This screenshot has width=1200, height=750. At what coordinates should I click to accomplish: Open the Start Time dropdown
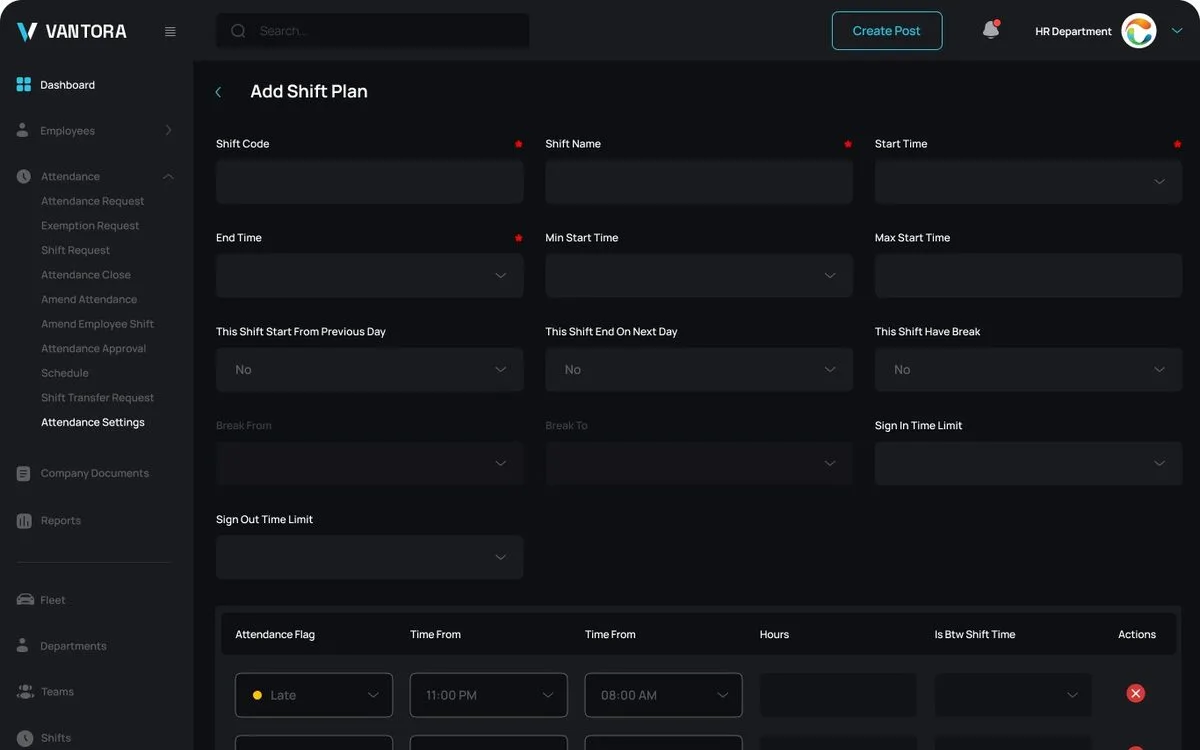coord(1028,182)
